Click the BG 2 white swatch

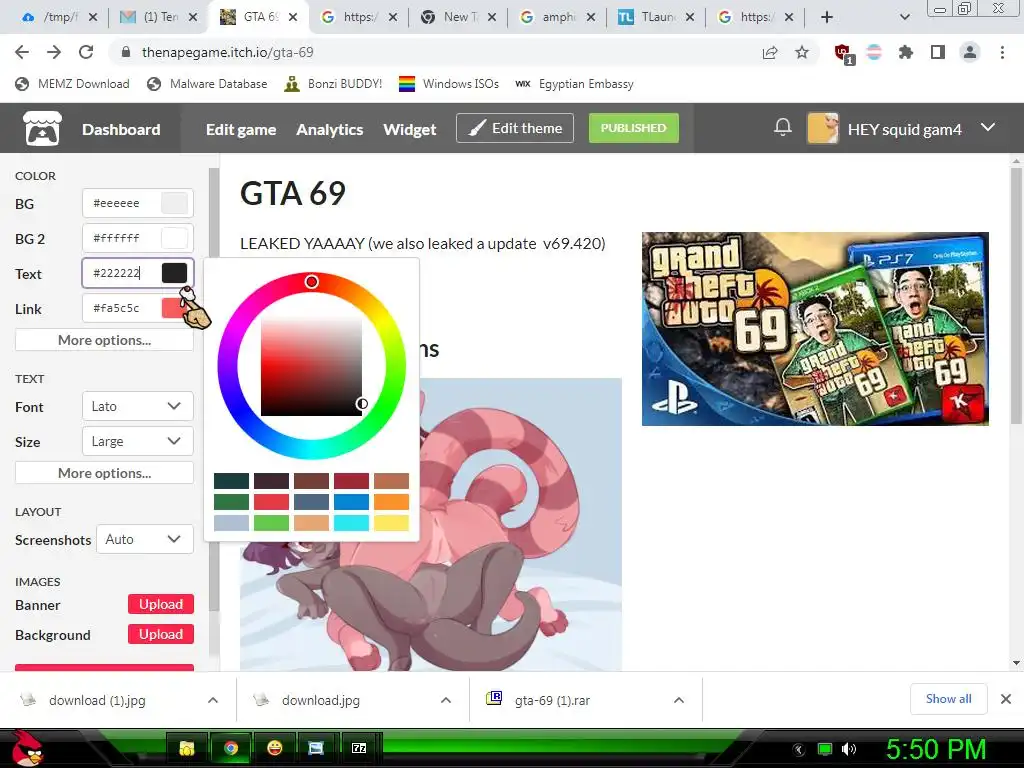[x=174, y=238]
